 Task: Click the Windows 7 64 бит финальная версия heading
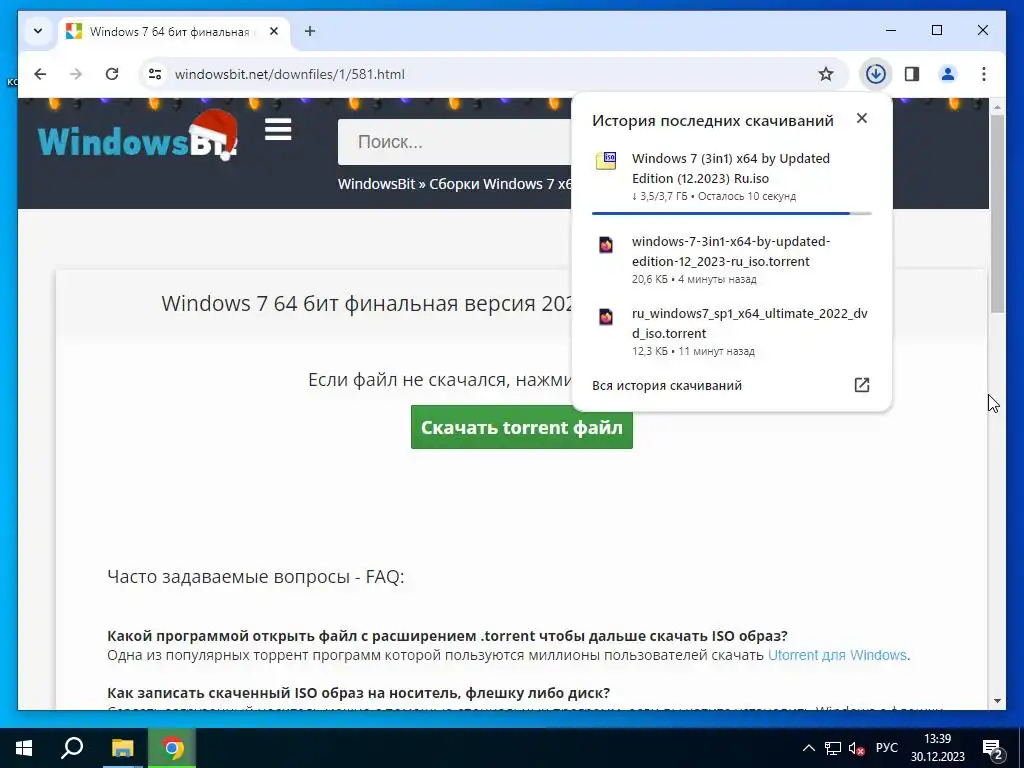(367, 303)
